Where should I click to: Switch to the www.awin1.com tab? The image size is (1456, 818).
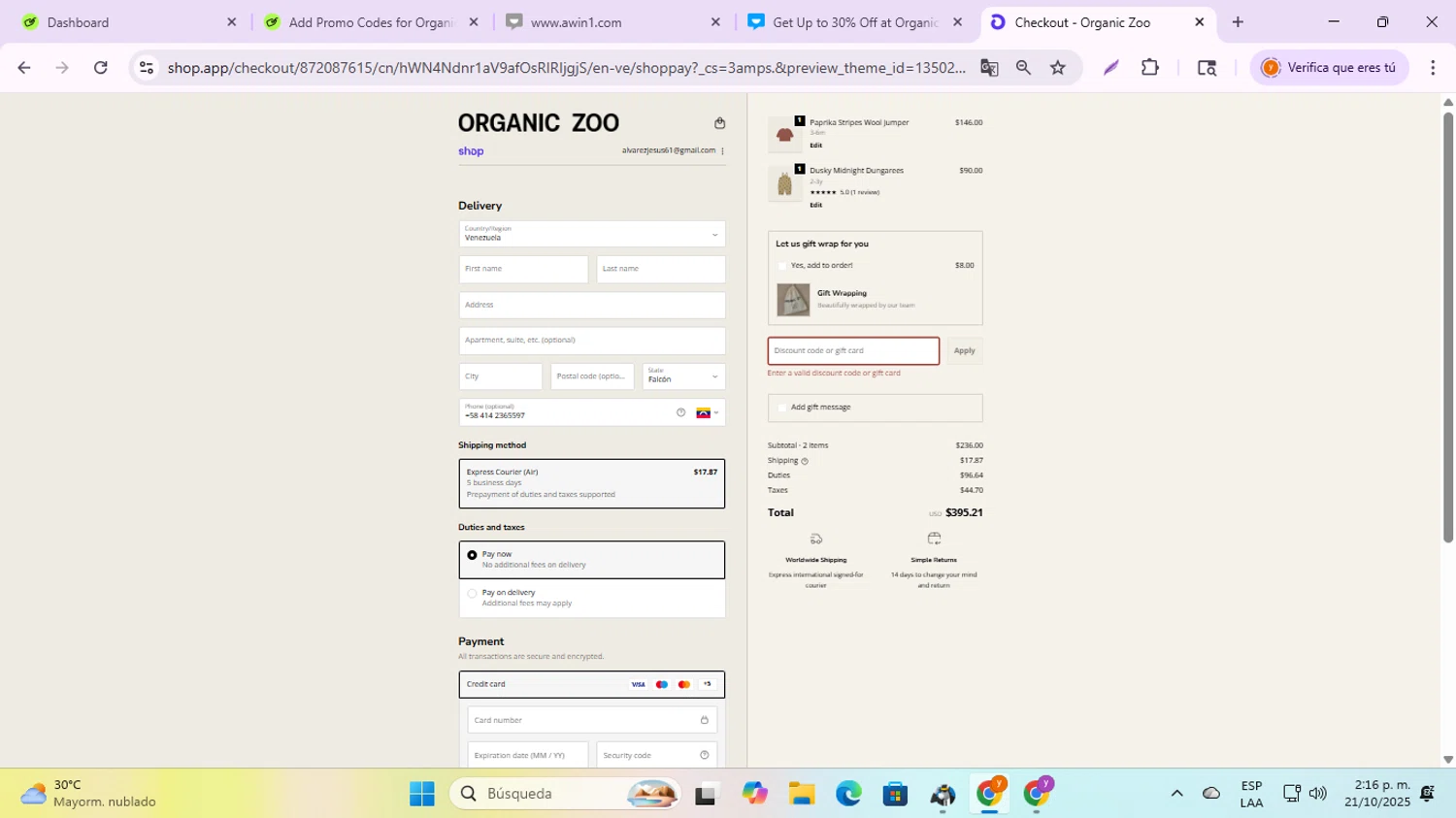pos(613,22)
